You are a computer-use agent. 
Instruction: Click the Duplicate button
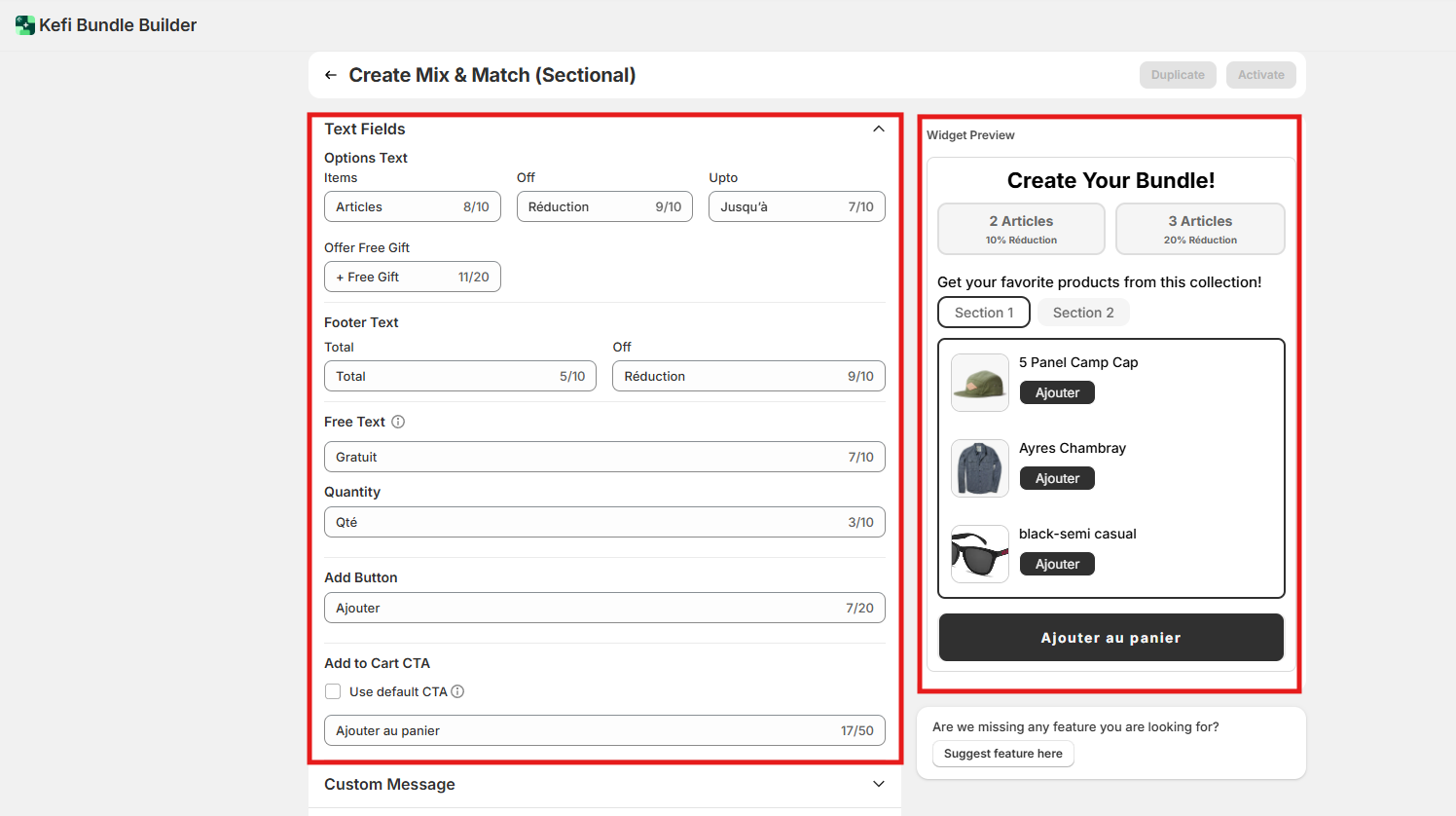pos(1178,75)
